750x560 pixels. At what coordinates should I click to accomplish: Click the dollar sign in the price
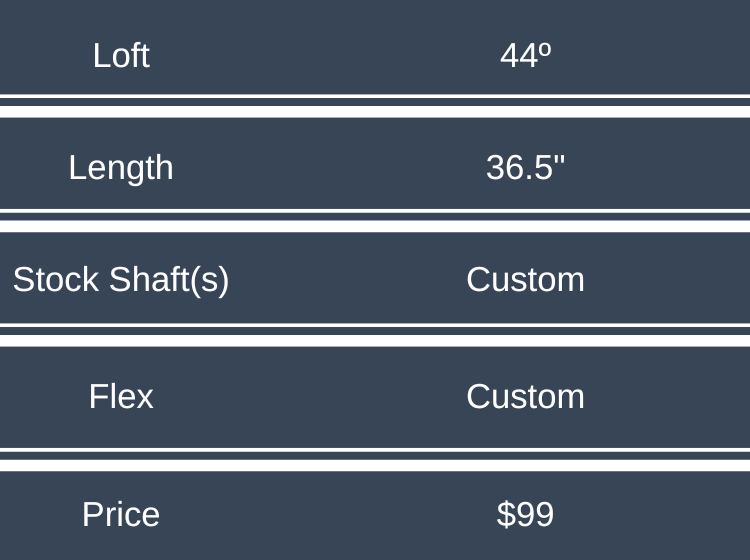505,514
